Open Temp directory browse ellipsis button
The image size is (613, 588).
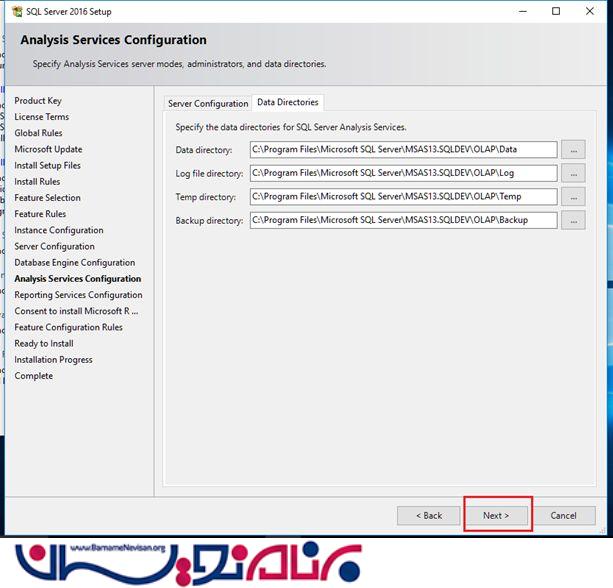pos(573,197)
